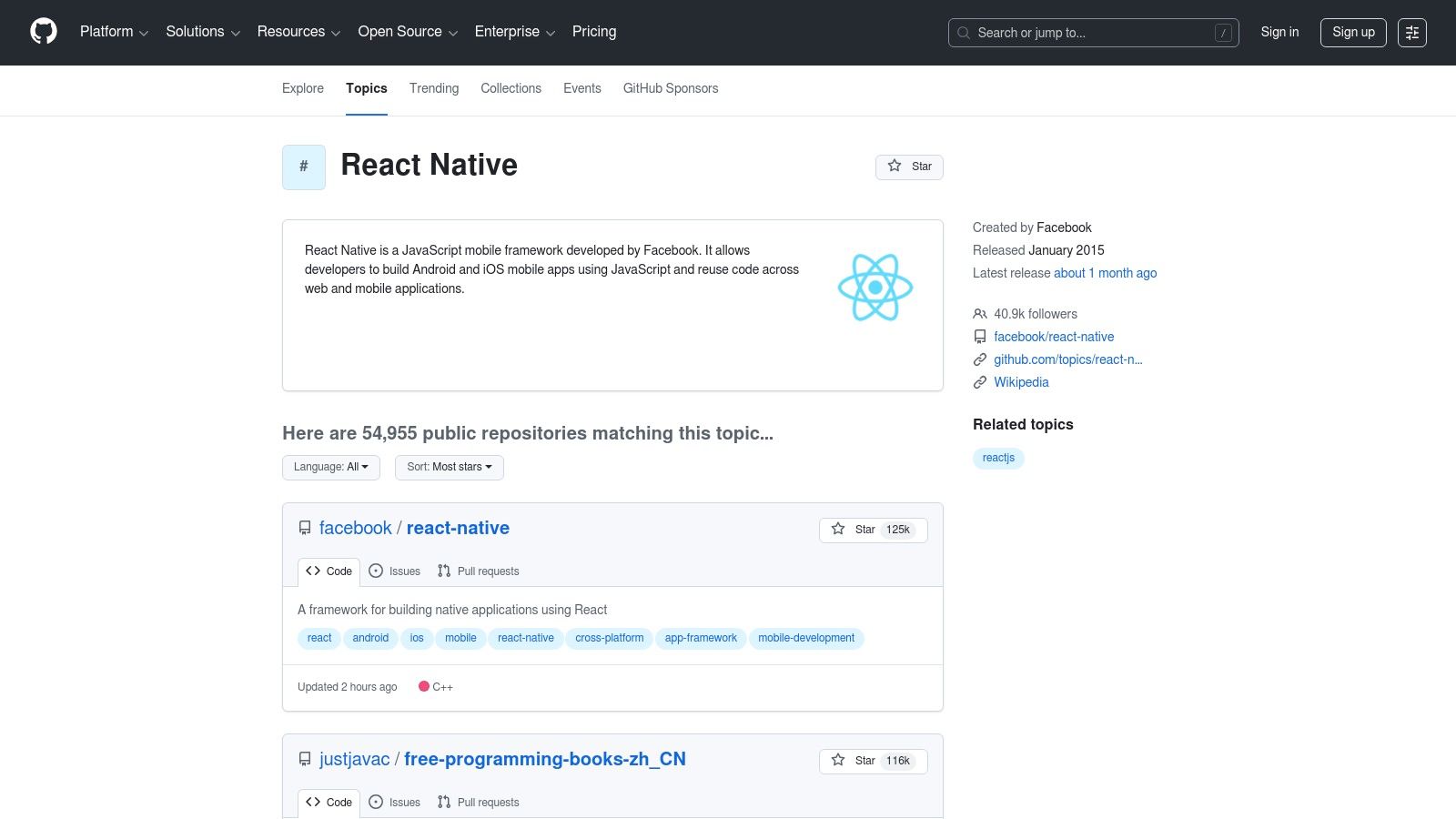Open the Sort: Most stars dropdown
The image size is (1456, 819).
tap(449, 467)
